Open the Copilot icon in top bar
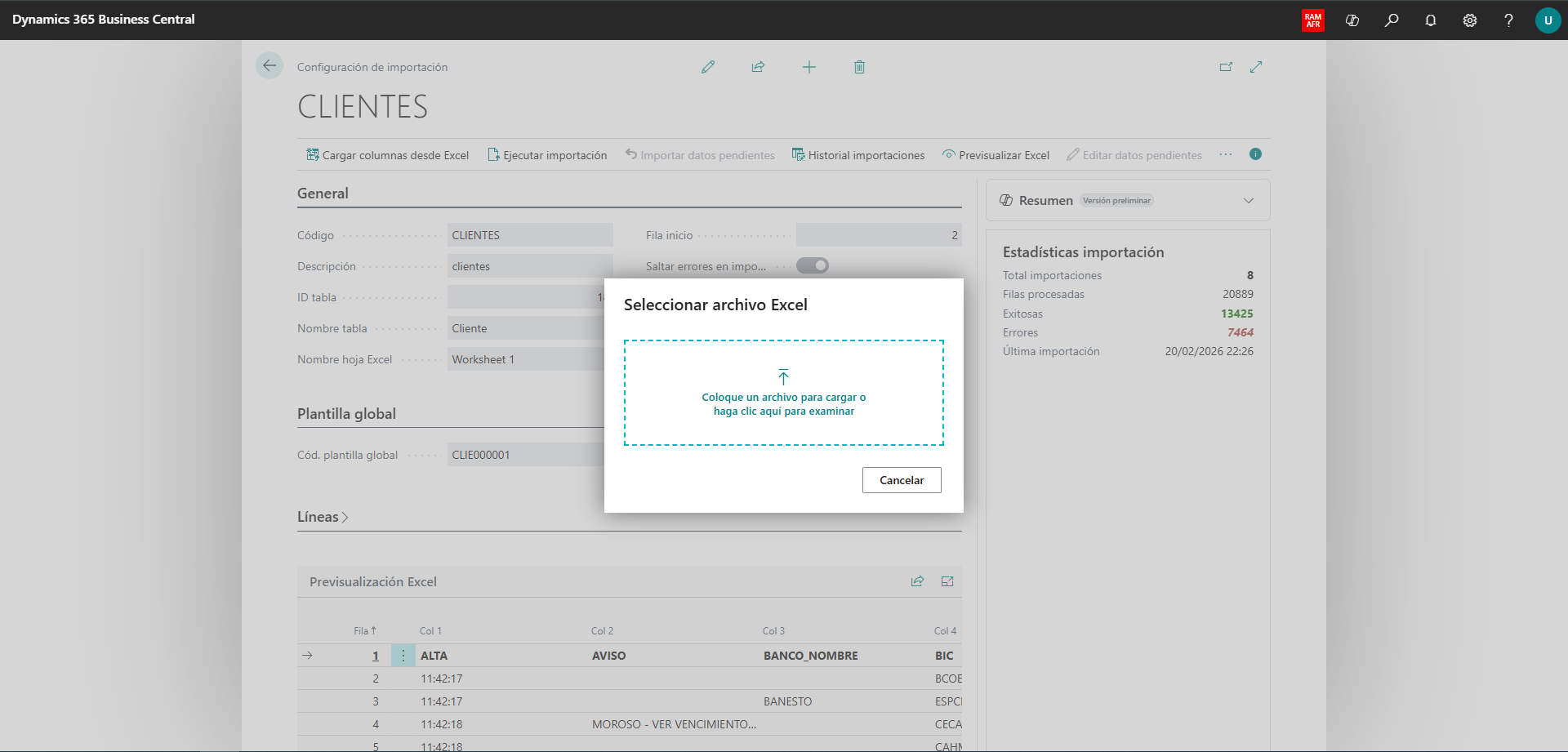 pyautogui.click(x=1352, y=20)
